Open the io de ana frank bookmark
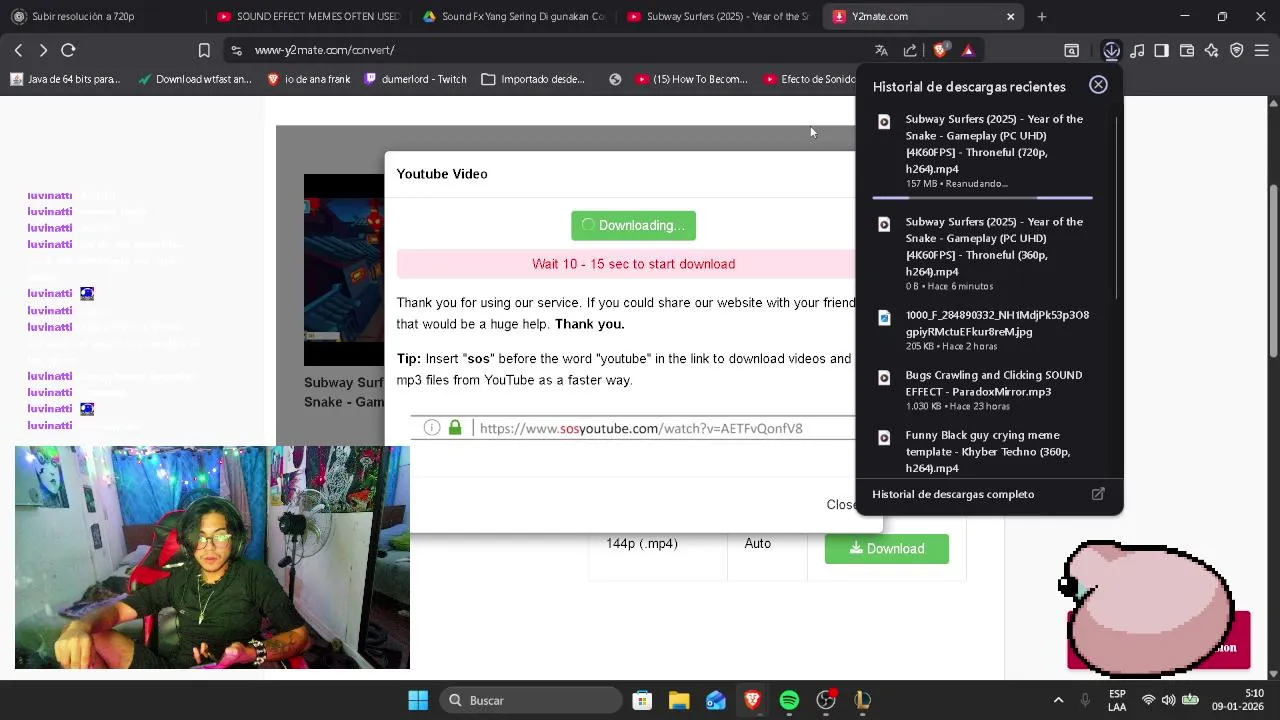The image size is (1280, 720). coord(308,79)
